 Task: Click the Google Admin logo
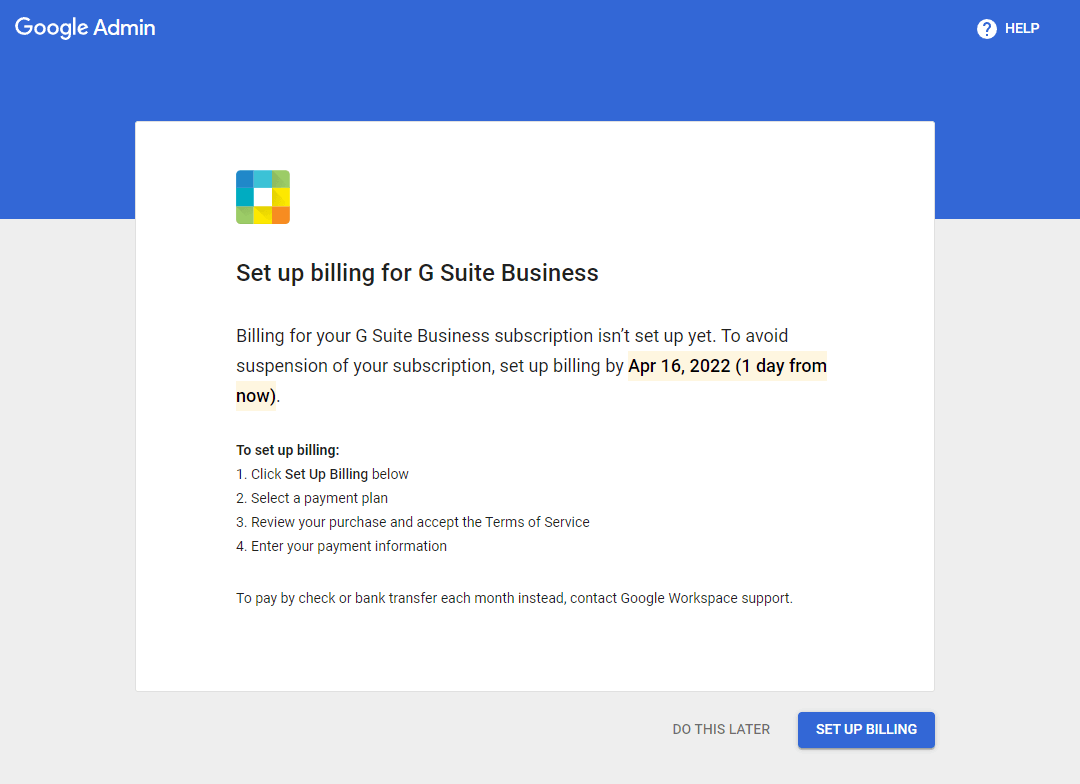(85, 28)
